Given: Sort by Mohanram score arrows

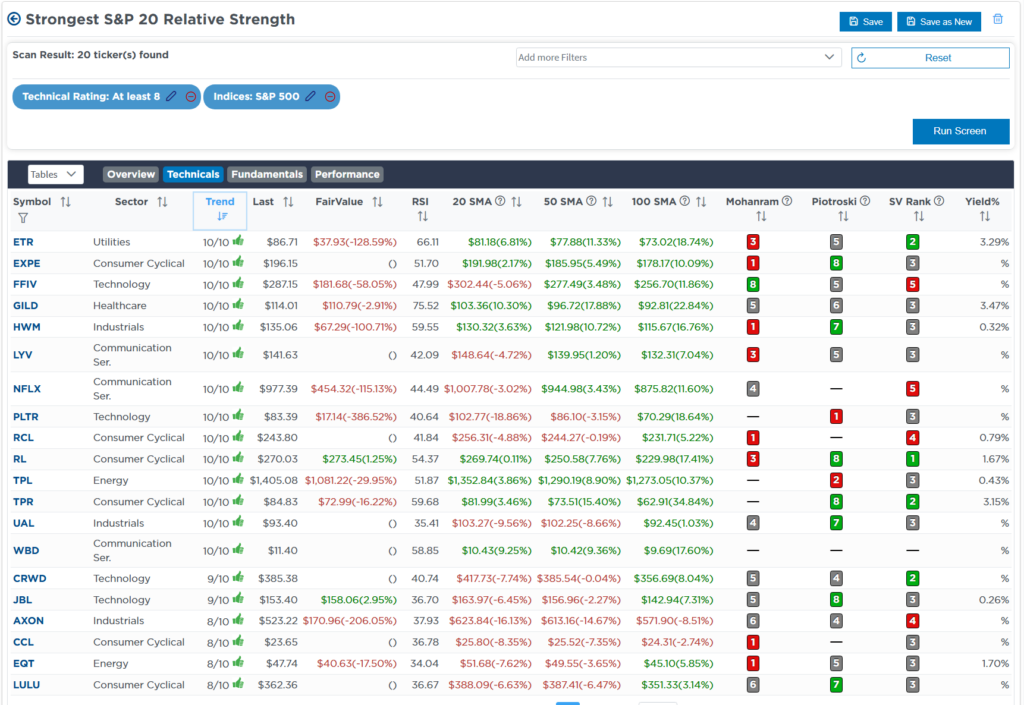Looking at the screenshot, I should pos(761,216).
